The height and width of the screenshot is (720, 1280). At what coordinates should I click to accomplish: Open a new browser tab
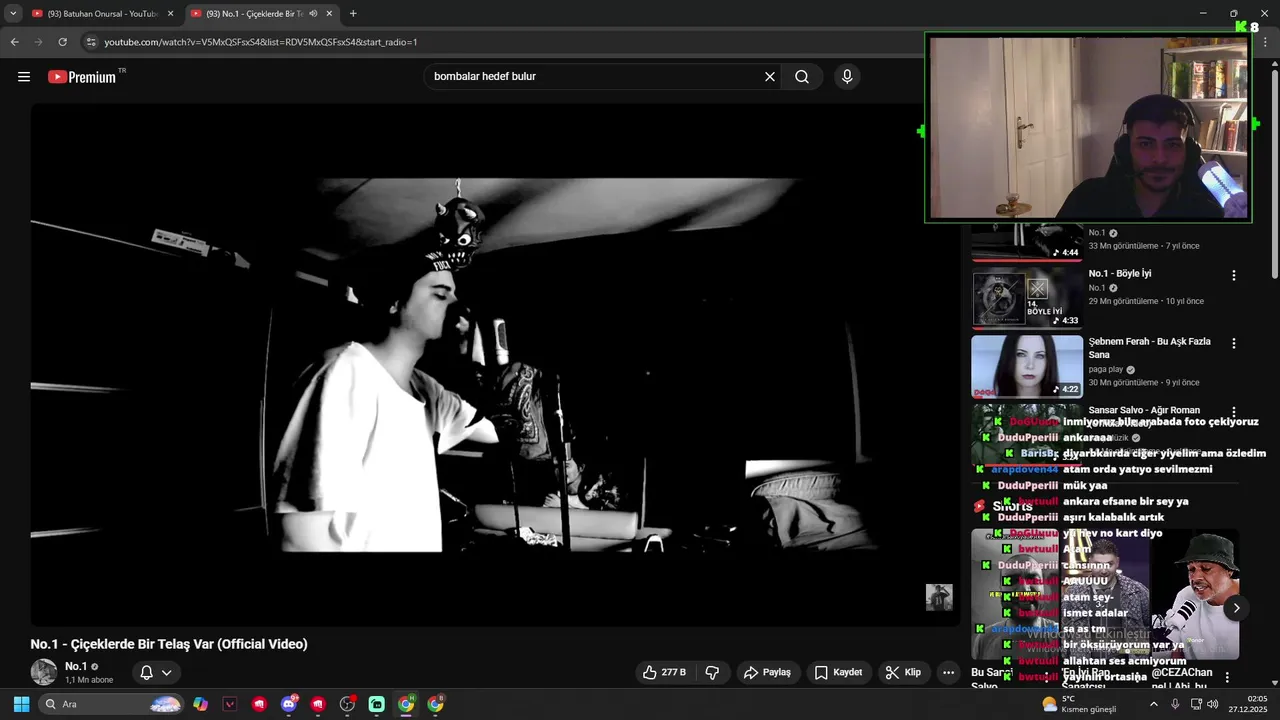coord(353,14)
